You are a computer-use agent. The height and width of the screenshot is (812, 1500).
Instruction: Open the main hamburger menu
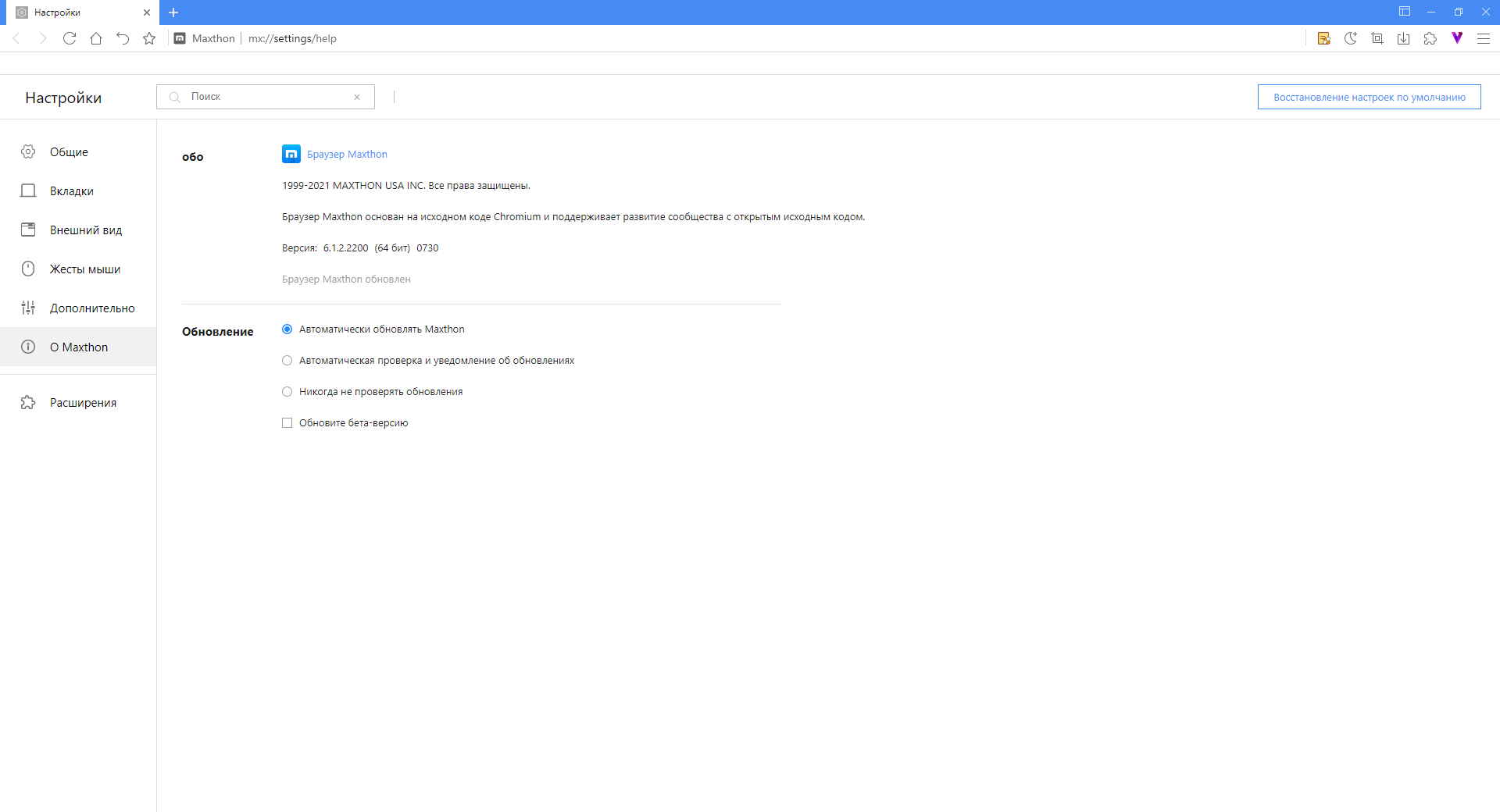pos(1484,38)
